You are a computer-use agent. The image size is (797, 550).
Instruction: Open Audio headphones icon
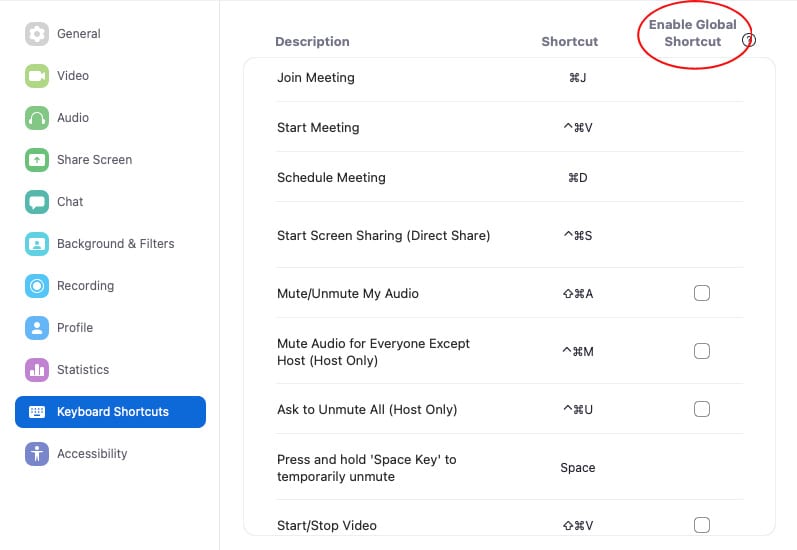(x=37, y=118)
